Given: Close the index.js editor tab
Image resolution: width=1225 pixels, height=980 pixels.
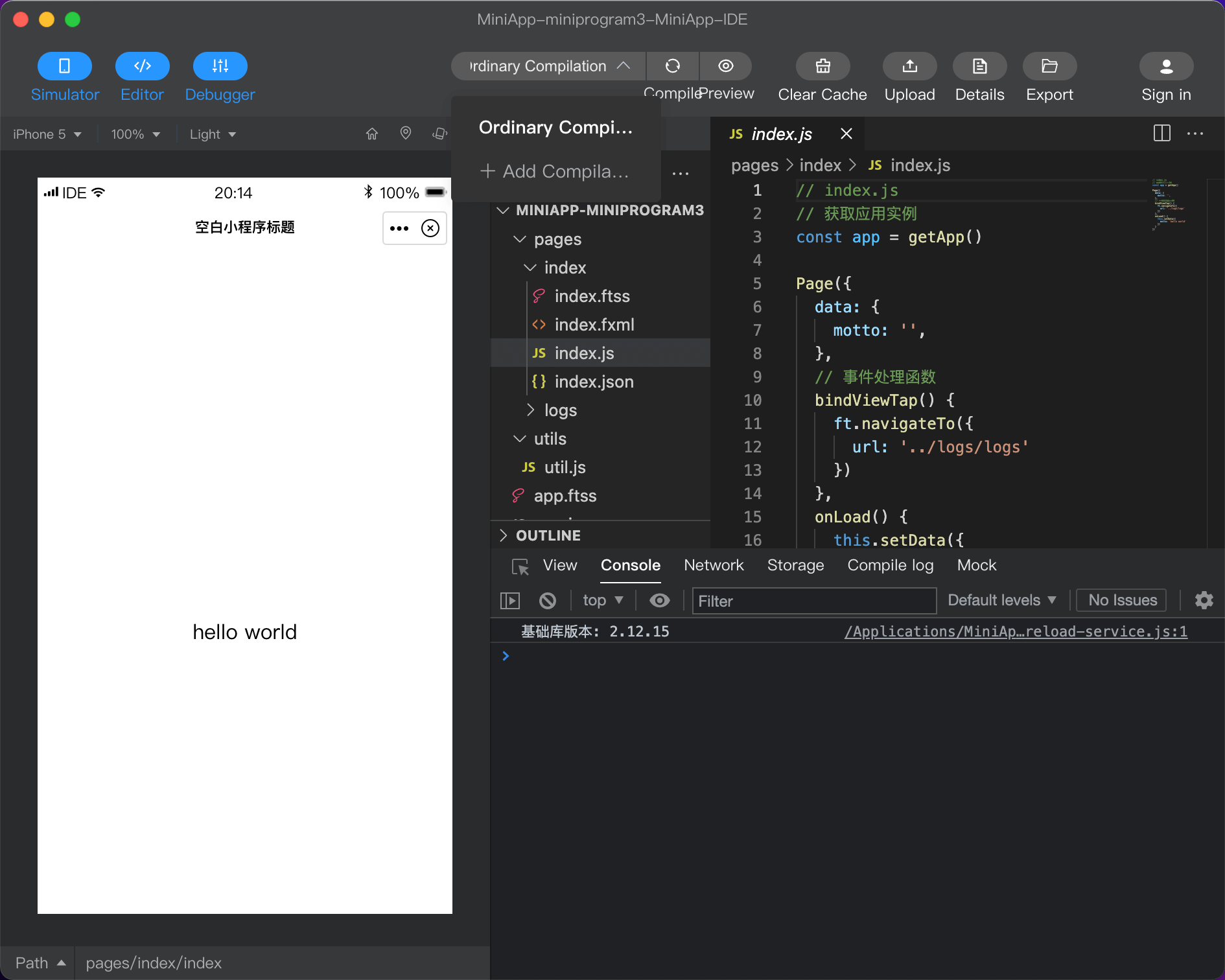Looking at the screenshot, I should pyautogui.click(x=846, y=134).
